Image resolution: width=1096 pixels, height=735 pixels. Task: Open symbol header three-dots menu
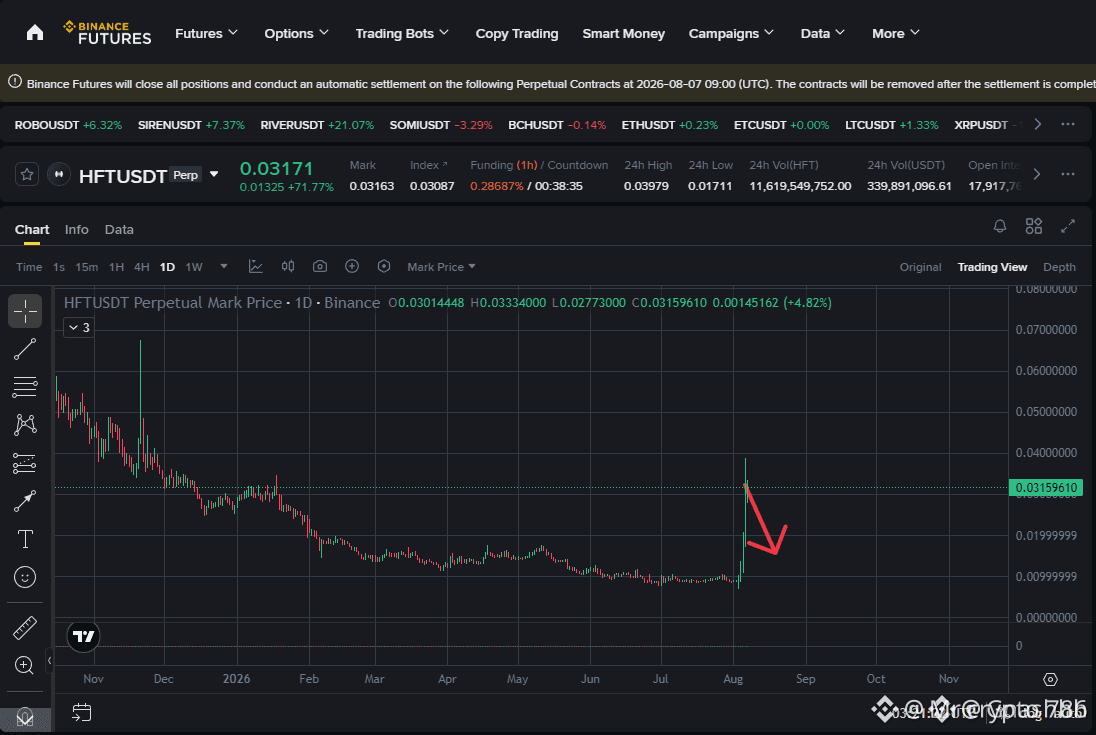pos(1067,174)
